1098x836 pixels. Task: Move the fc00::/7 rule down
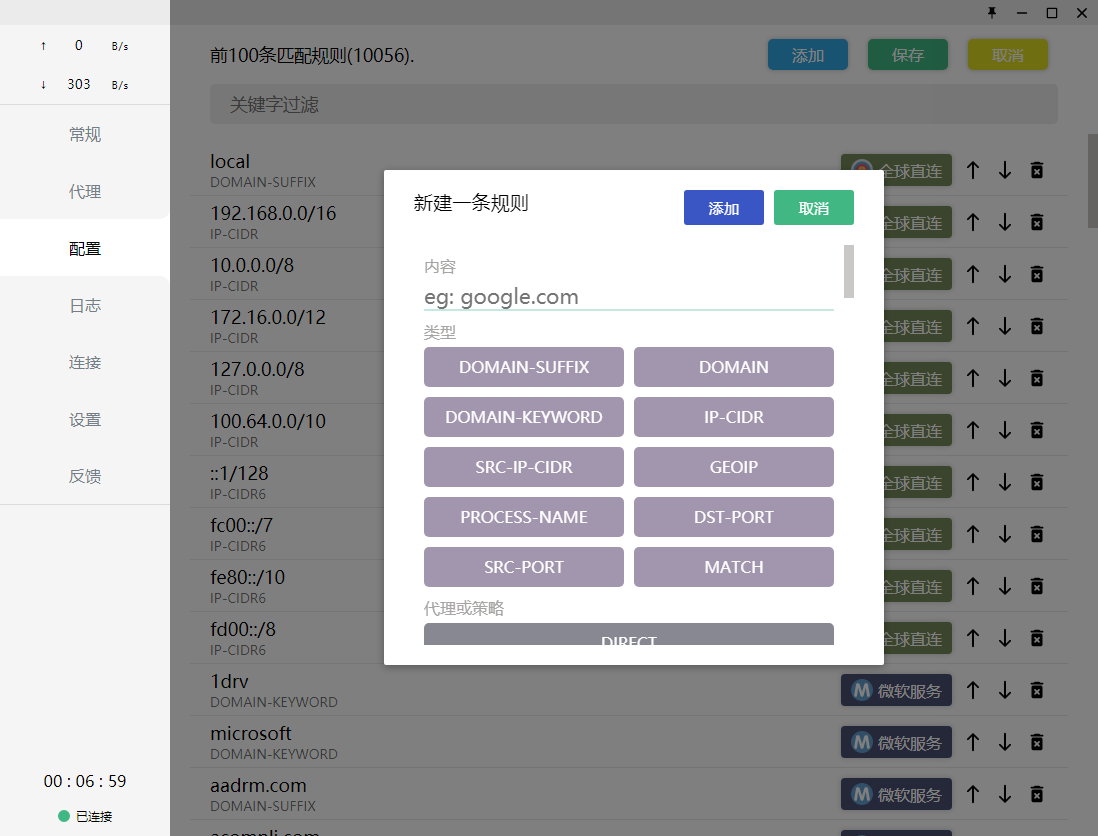pyautogui.click(x=1005, y=534)
